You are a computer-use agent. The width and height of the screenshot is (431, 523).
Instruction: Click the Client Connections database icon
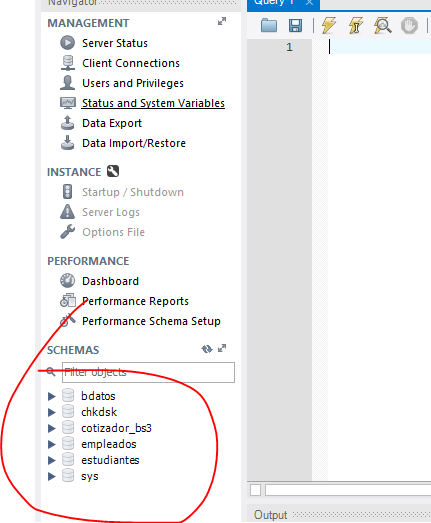(68, 63)
